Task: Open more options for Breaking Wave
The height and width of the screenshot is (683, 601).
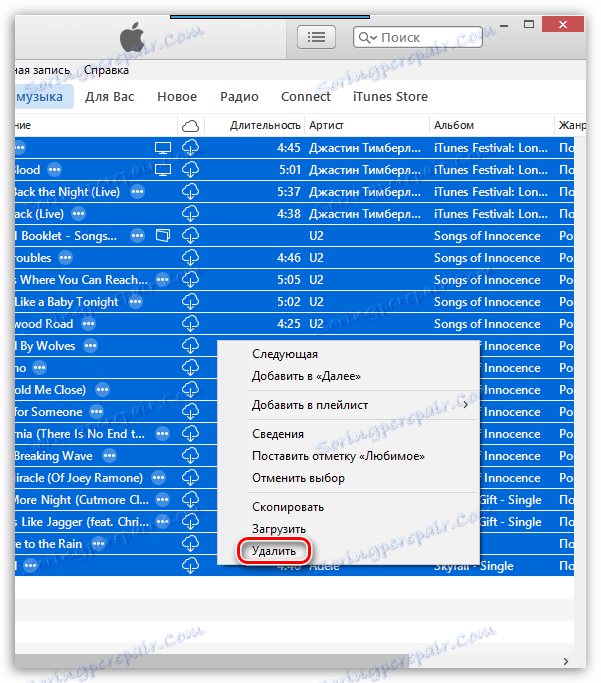Action: [109, 456]
